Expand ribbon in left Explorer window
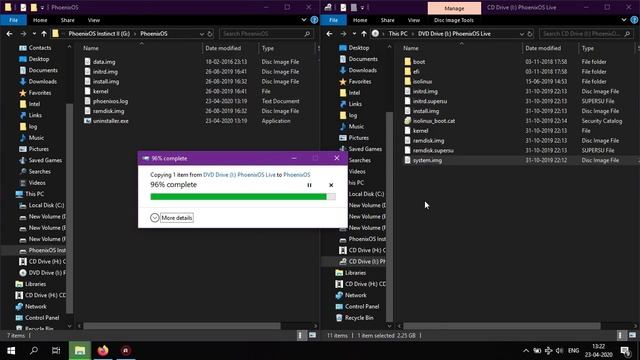Screen dimensions: 640x360 click(x=304, y=20)
